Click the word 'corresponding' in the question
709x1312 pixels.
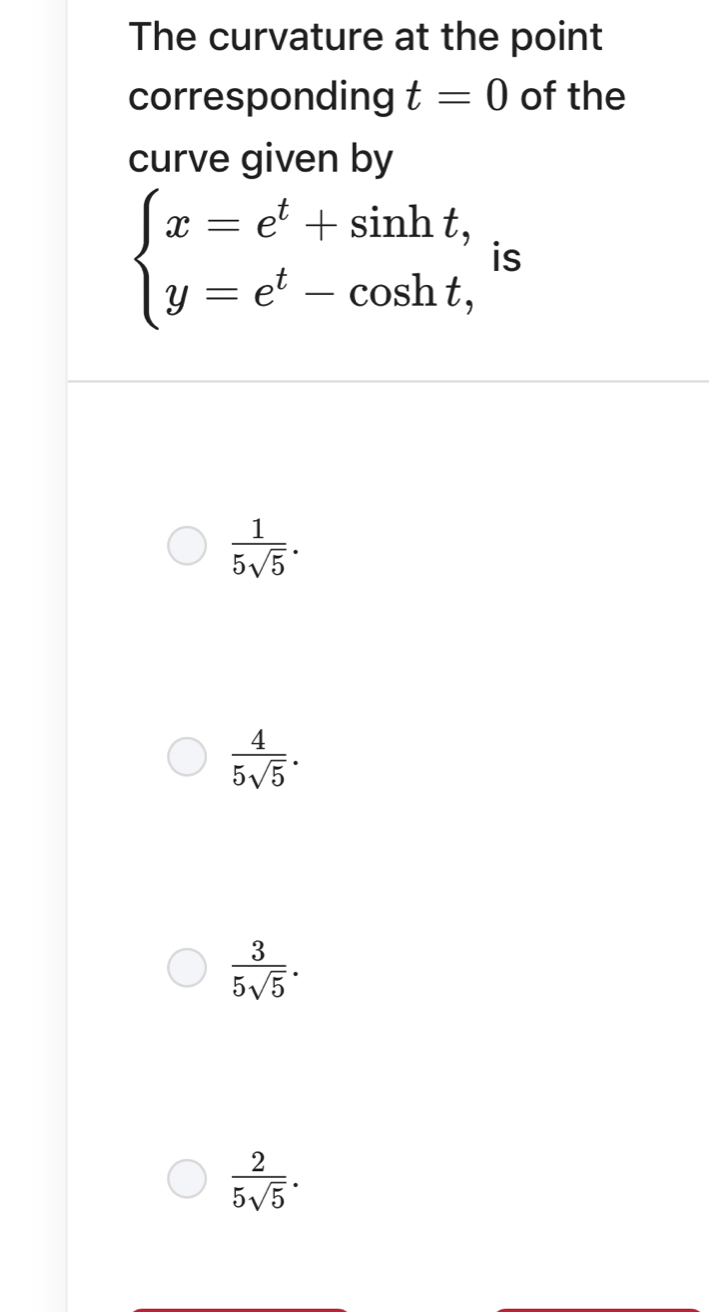pyautogui.click(x=262, y=98)
